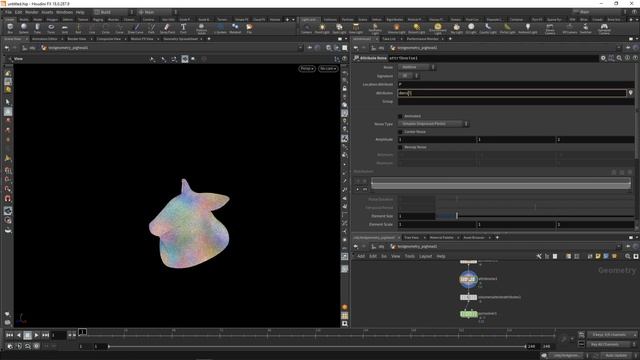The image size is (640, 360).
Task: Add a Camera from the lights shelf
Action: [x=306, y=28]
